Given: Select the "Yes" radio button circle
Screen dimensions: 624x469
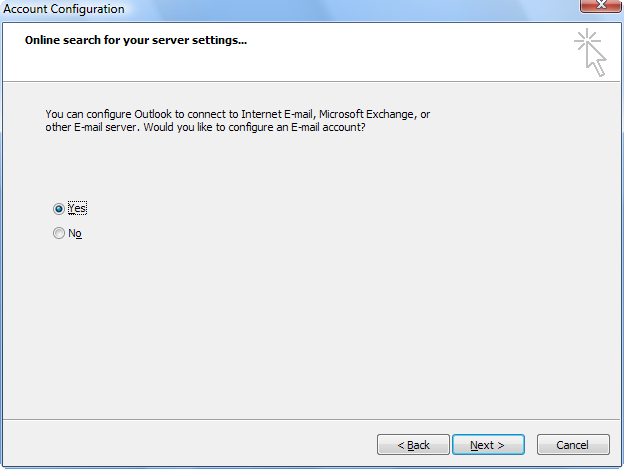Looking at the screenshot, I should [x=58, y=209].
